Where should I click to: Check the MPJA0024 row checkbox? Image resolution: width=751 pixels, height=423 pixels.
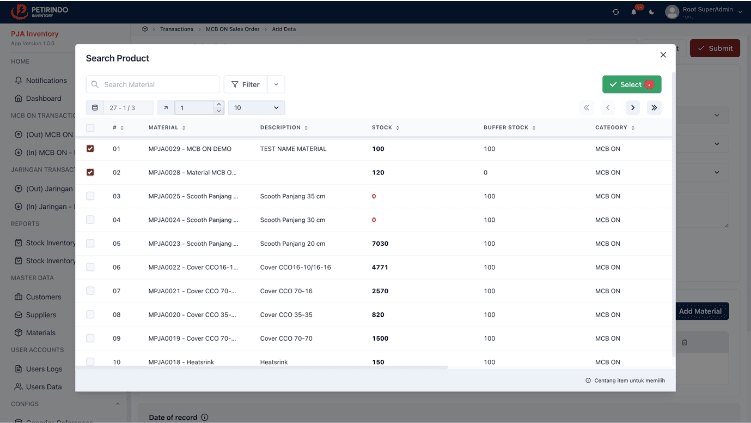[90, 219]
